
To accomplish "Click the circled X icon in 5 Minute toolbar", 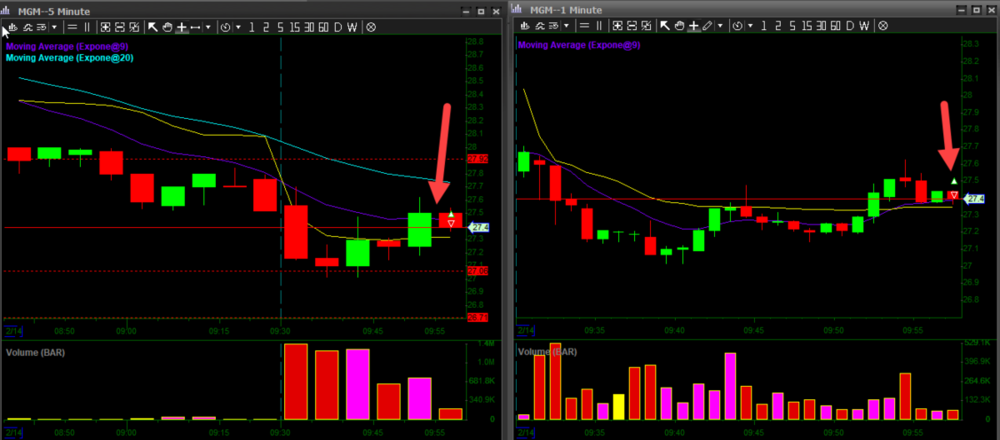I will [371, 26].
